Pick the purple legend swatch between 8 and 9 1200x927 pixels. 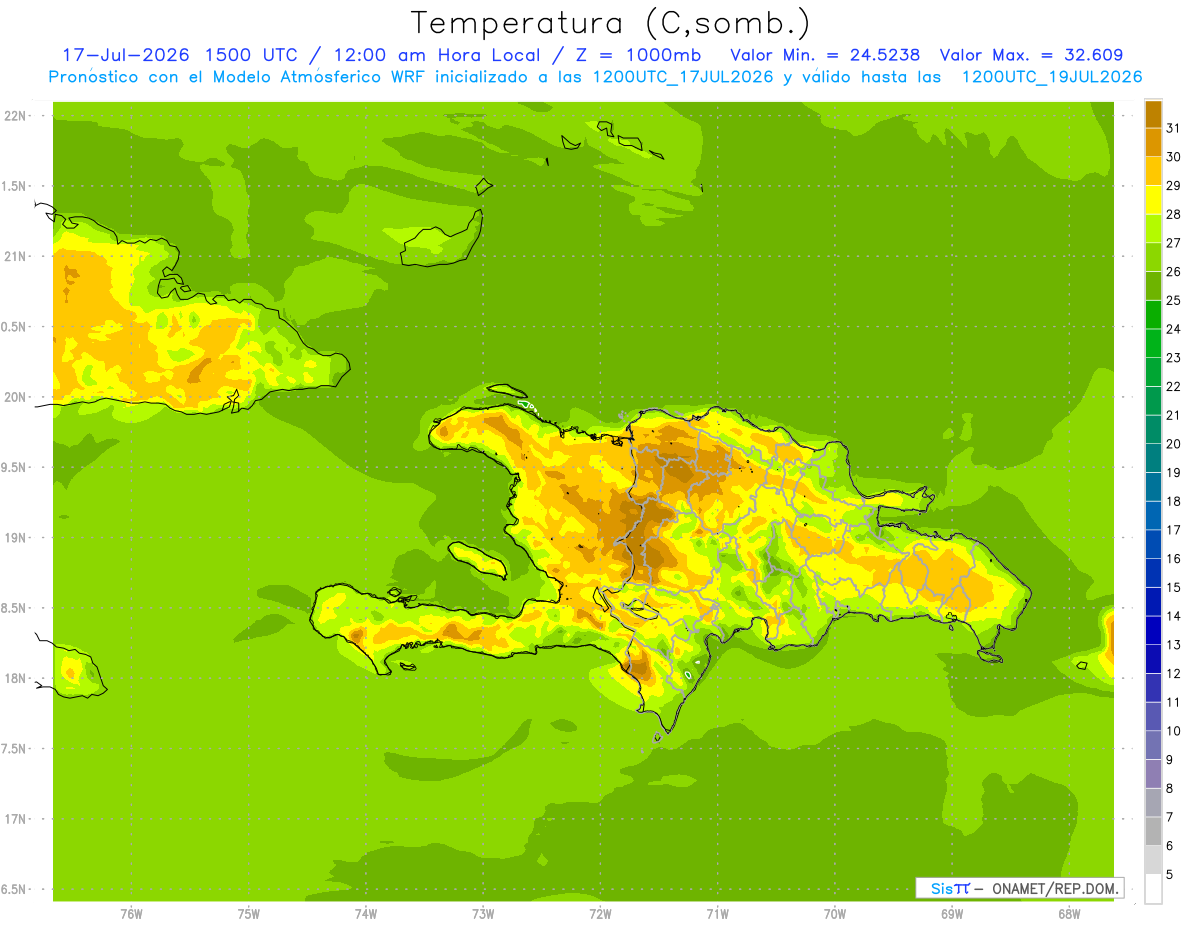pyautogui.click(x=1153, y=774)
